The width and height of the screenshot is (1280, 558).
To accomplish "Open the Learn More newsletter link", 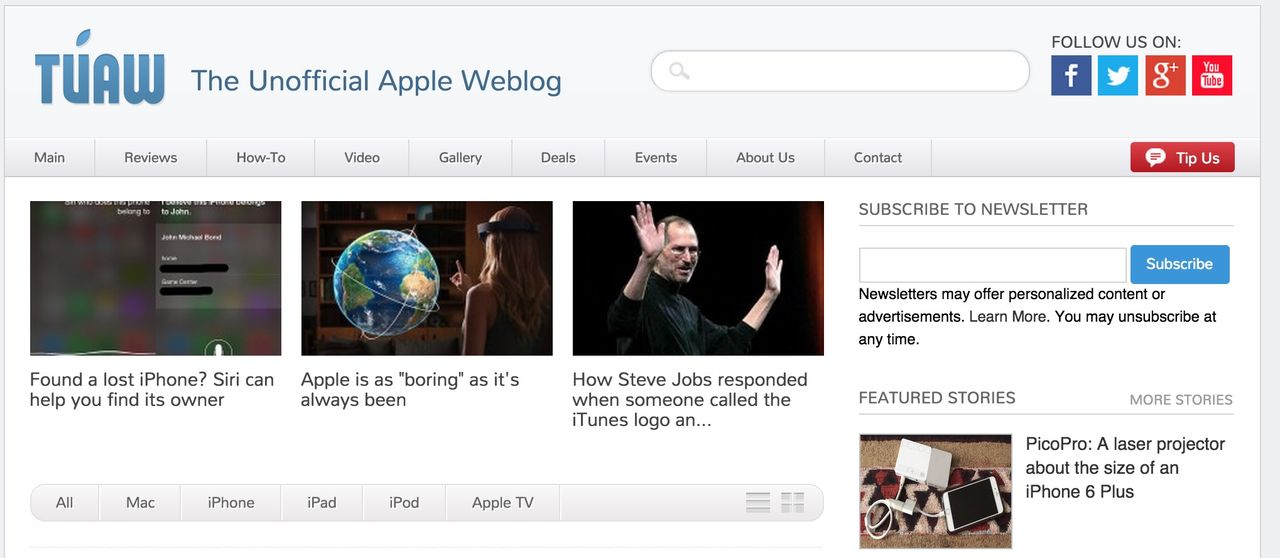I will coord(1008,316).
